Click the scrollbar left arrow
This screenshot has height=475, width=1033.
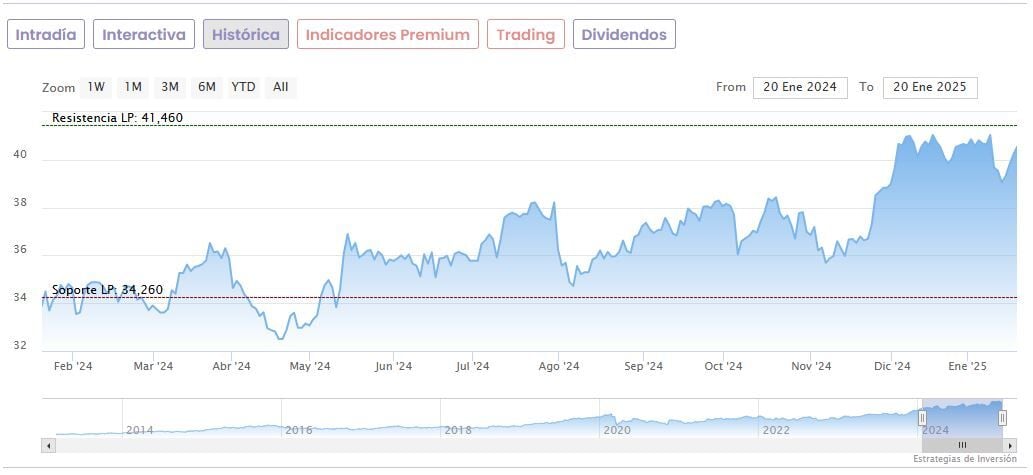[x=48, y=445]
